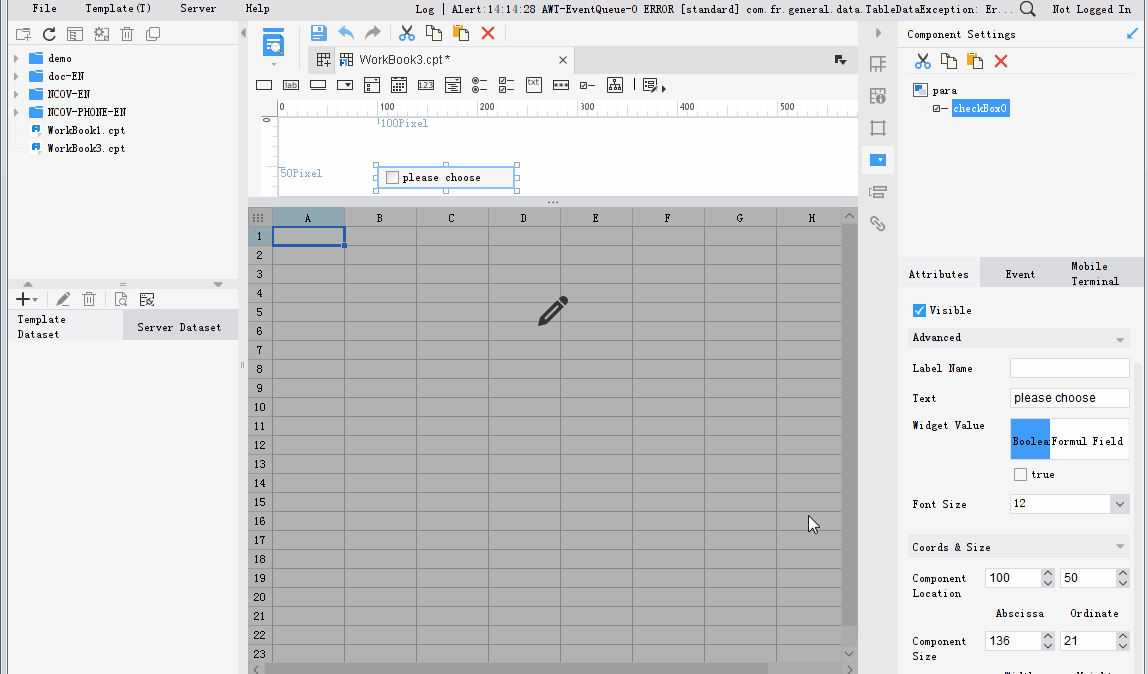Select the Label widget tool

pyautogui.click(x=291, y=85)
